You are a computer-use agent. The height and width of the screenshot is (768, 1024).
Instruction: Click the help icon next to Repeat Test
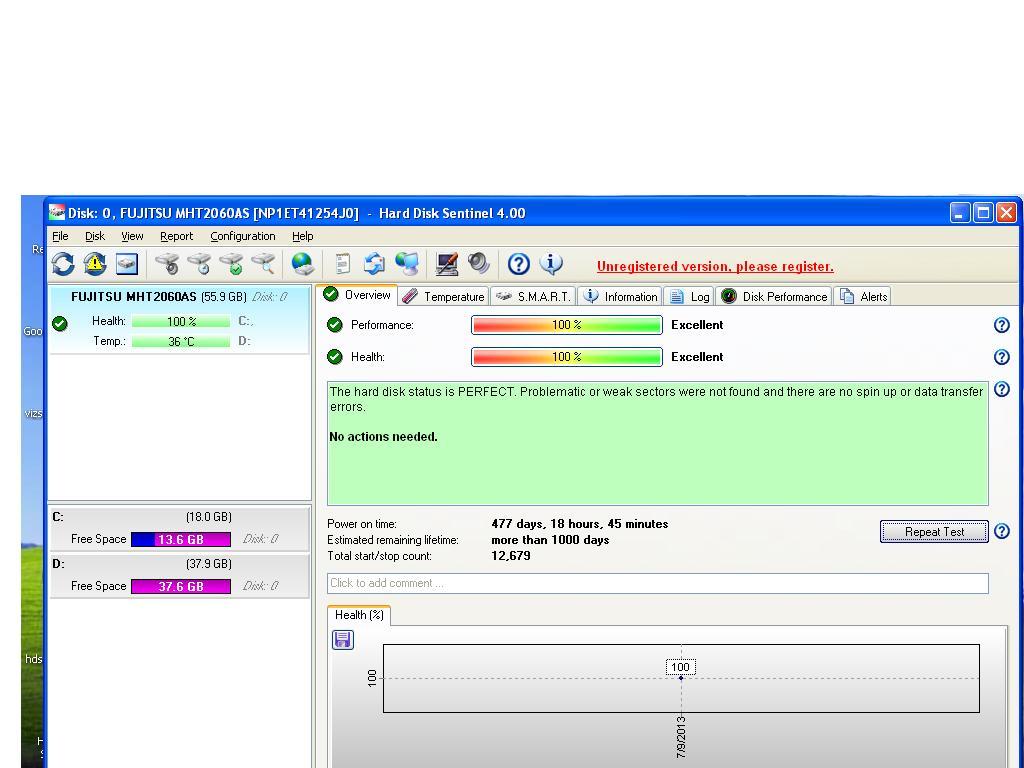click(1002, 531)
